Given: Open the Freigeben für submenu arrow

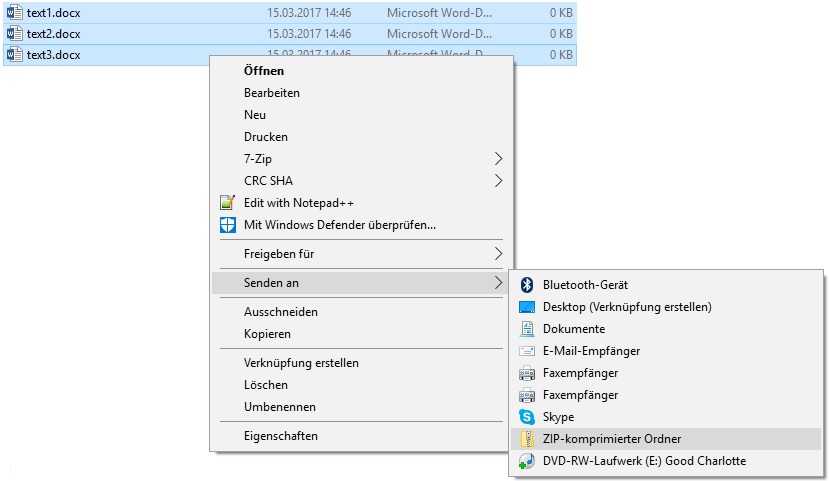Looking at the screenshot, I should (x=499, y=254).
